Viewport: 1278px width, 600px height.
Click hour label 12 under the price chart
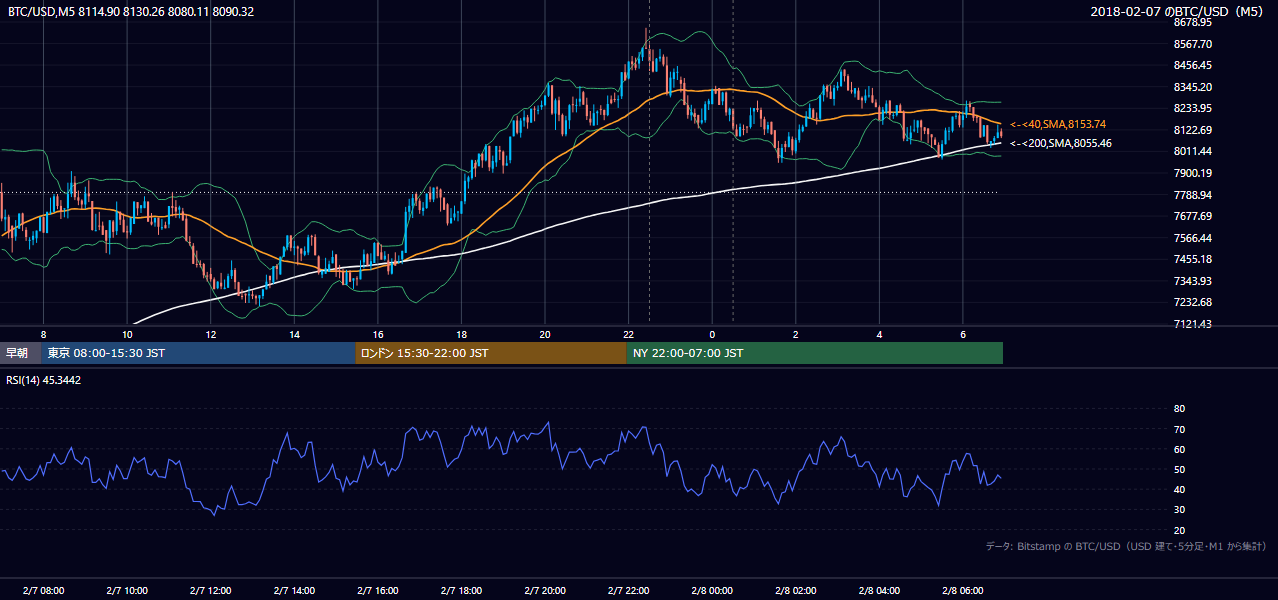coord(211,334)
